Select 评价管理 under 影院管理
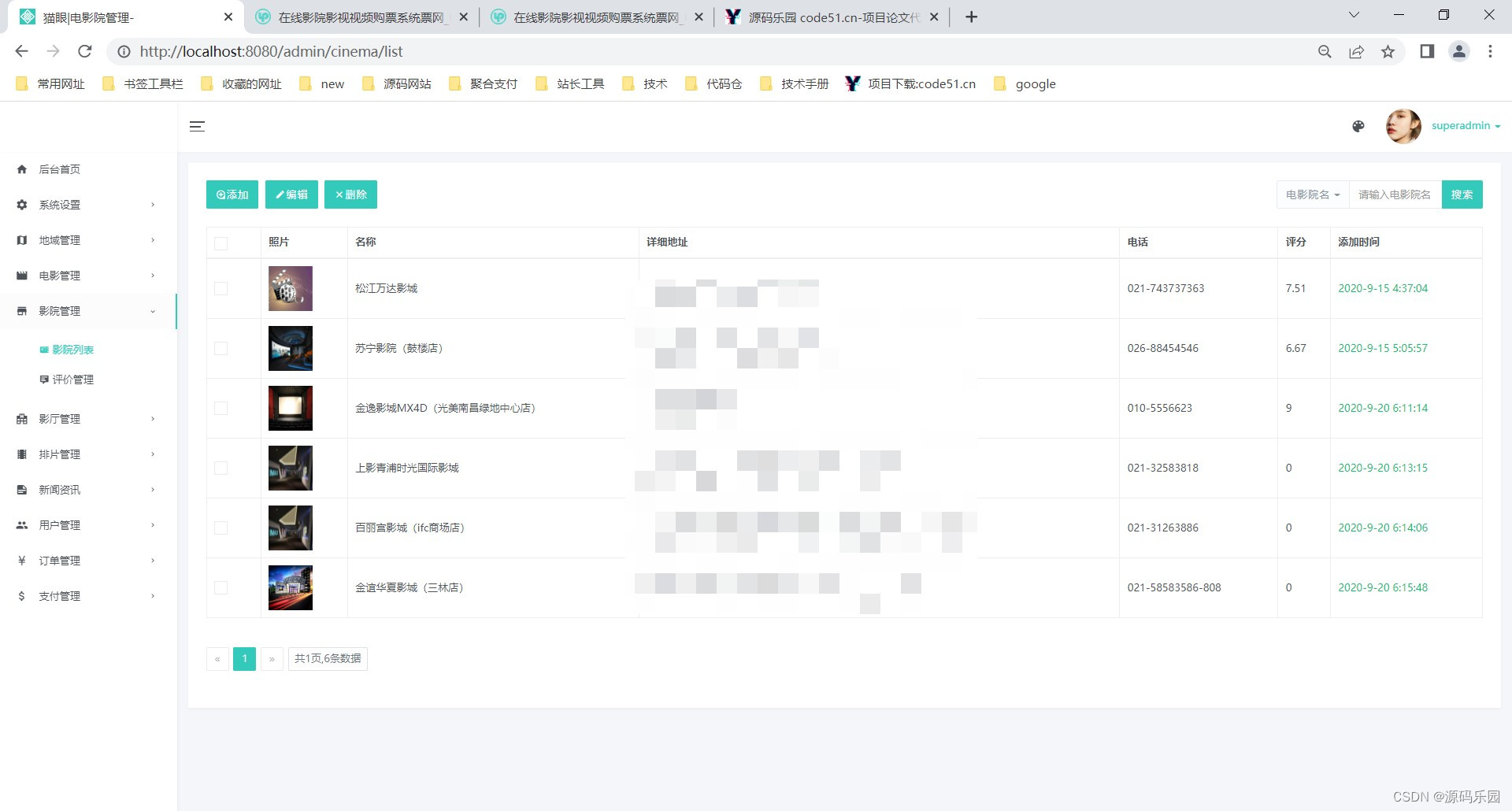This screenshot has height=811, width=1512. pyautogui.click(x=75, y=379)
